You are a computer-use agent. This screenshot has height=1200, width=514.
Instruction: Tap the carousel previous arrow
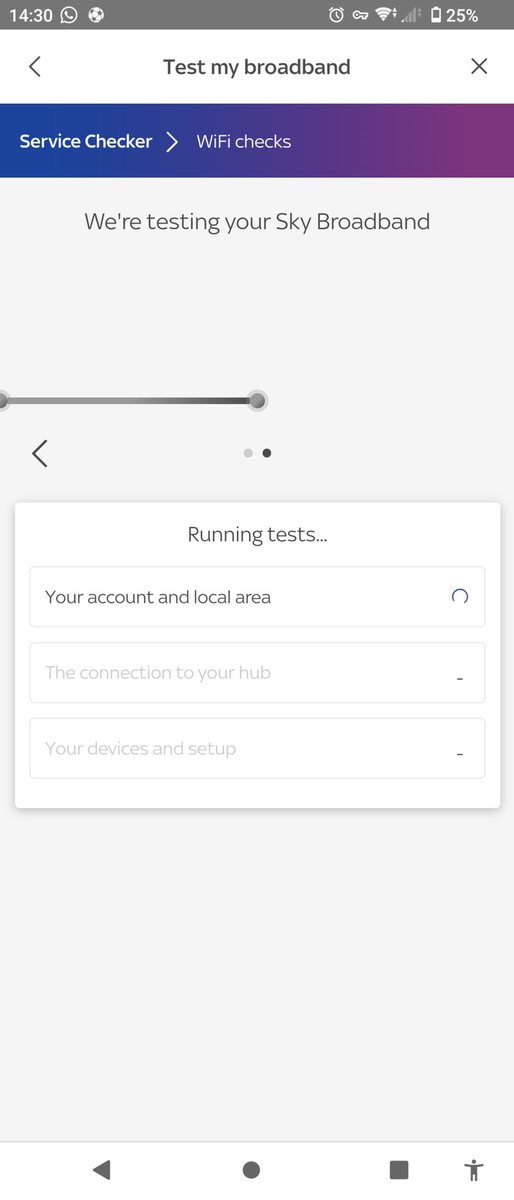(x=39, y=453)
